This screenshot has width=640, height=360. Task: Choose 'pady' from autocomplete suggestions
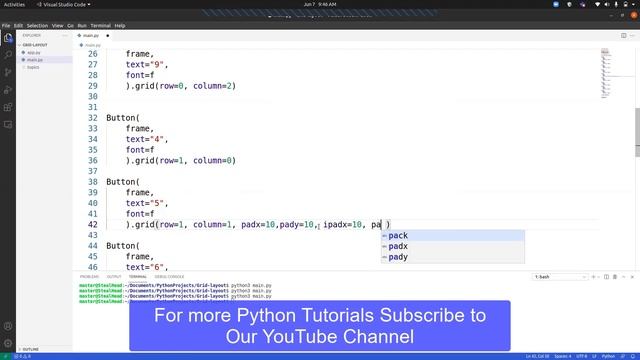pyautogui.click(x=453, y=257)
